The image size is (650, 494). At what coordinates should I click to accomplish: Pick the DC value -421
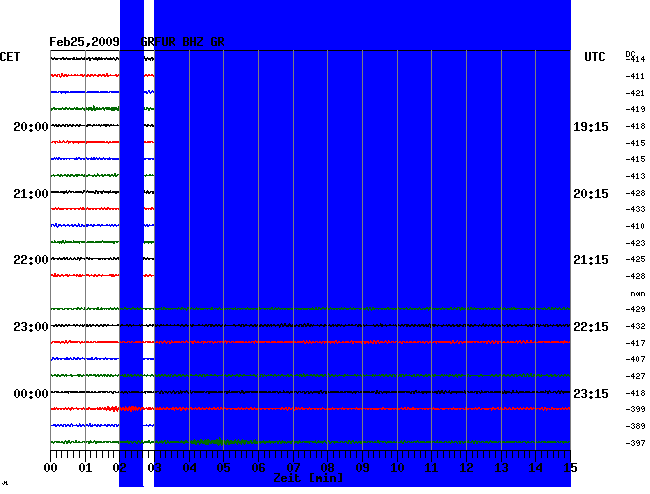tap(635, 93)
